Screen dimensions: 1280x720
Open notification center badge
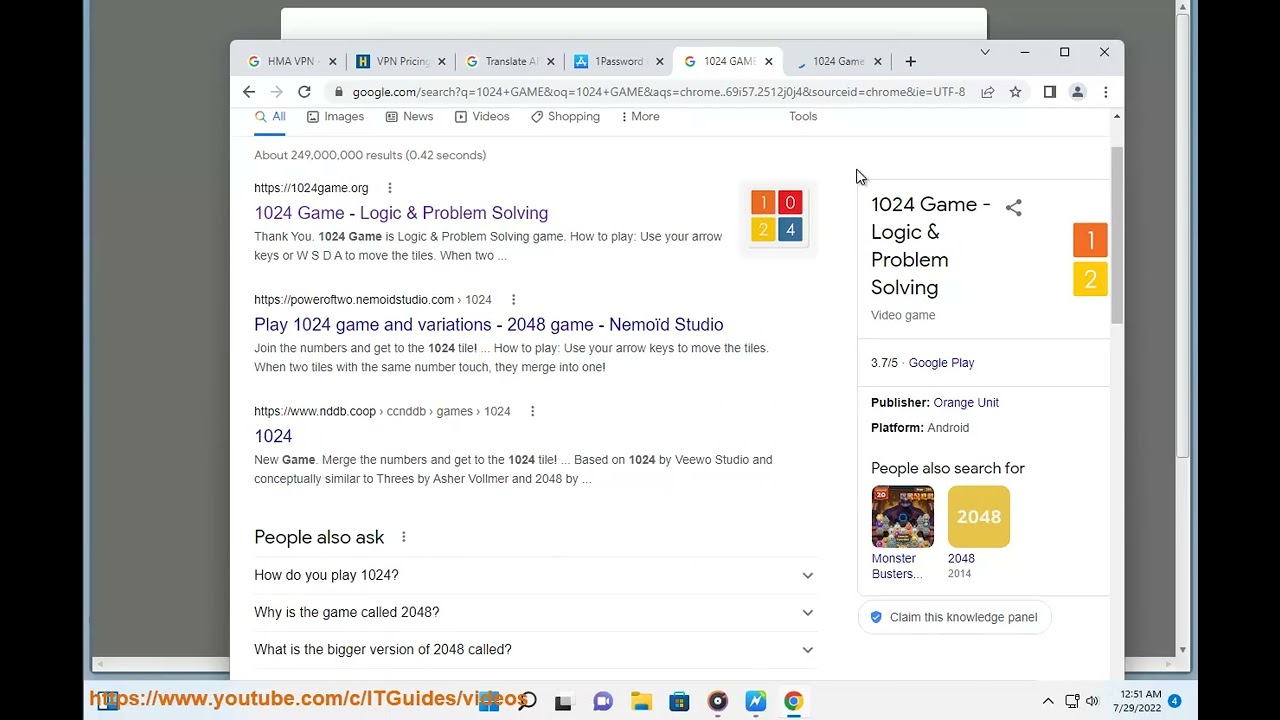(1175, 701)
